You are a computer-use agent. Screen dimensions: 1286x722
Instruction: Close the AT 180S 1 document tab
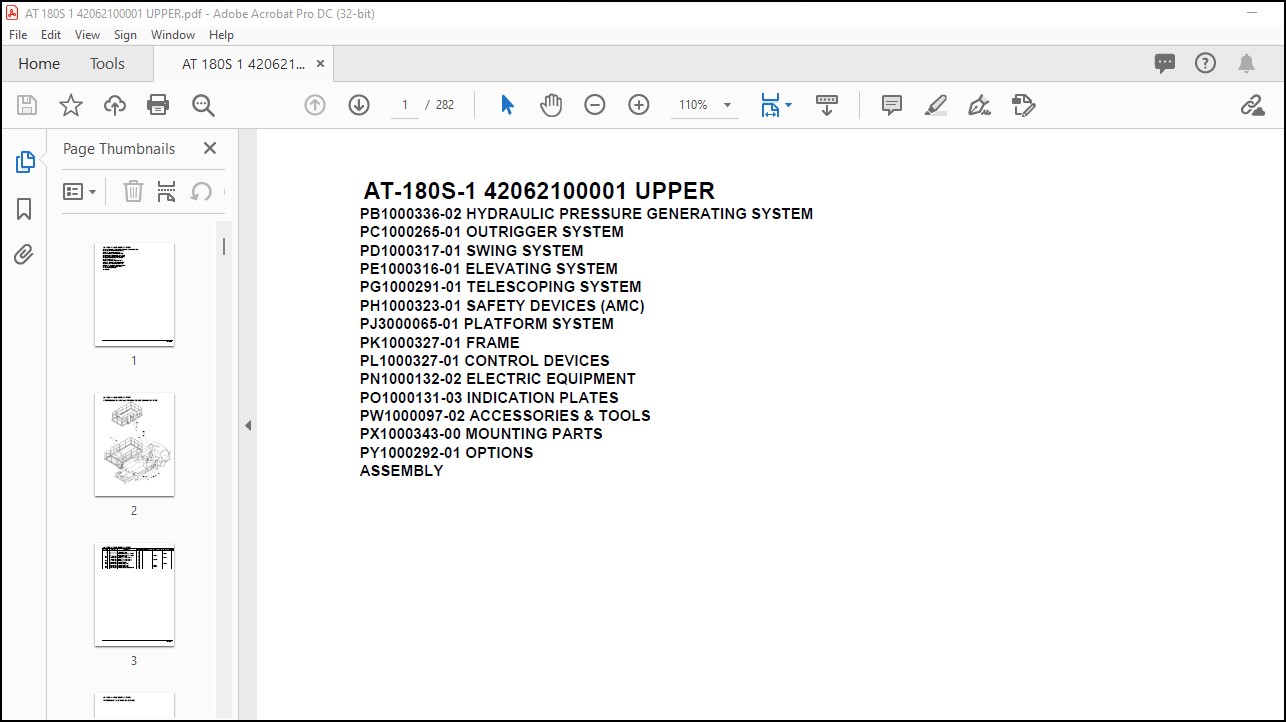(x=320, y=63)
